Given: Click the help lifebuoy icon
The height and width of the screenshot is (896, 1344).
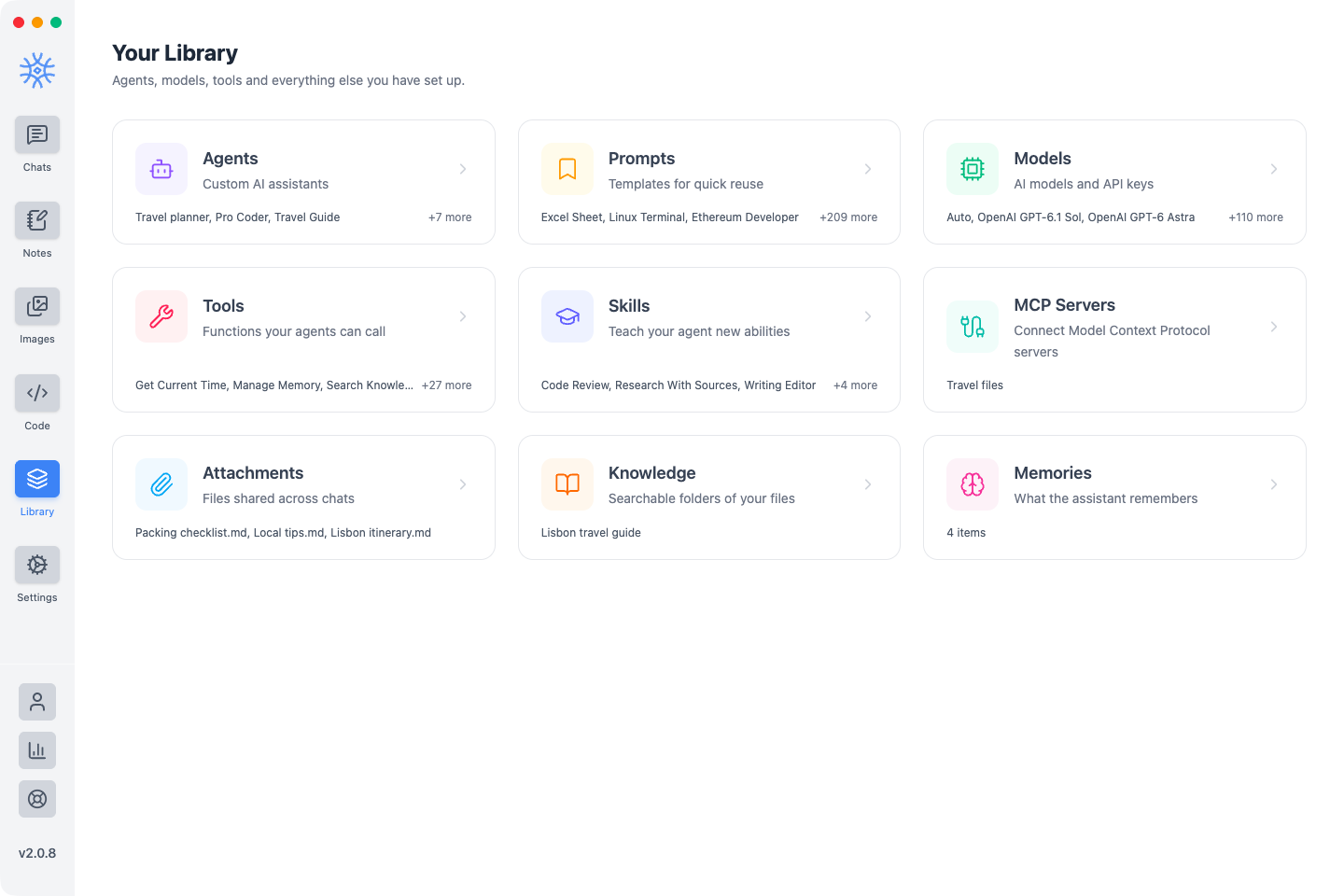Looking at the screenshot, I should pos(37,799).
